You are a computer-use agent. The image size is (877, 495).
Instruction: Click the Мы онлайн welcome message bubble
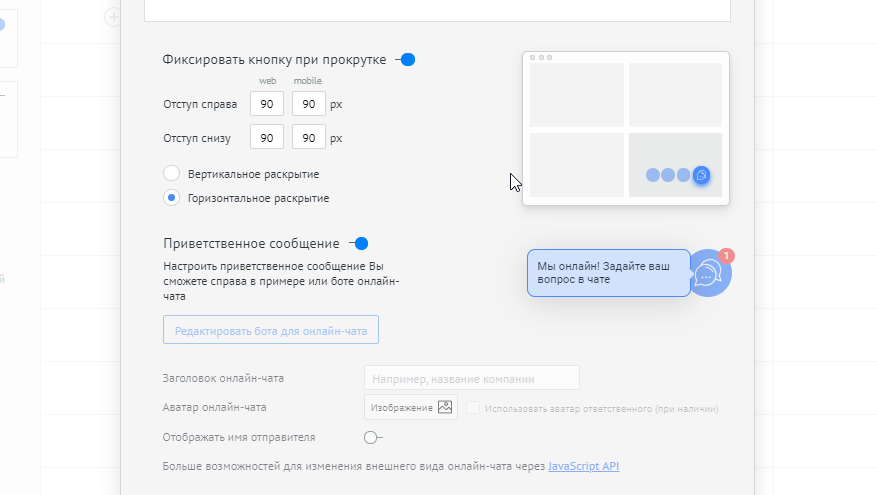608,273
